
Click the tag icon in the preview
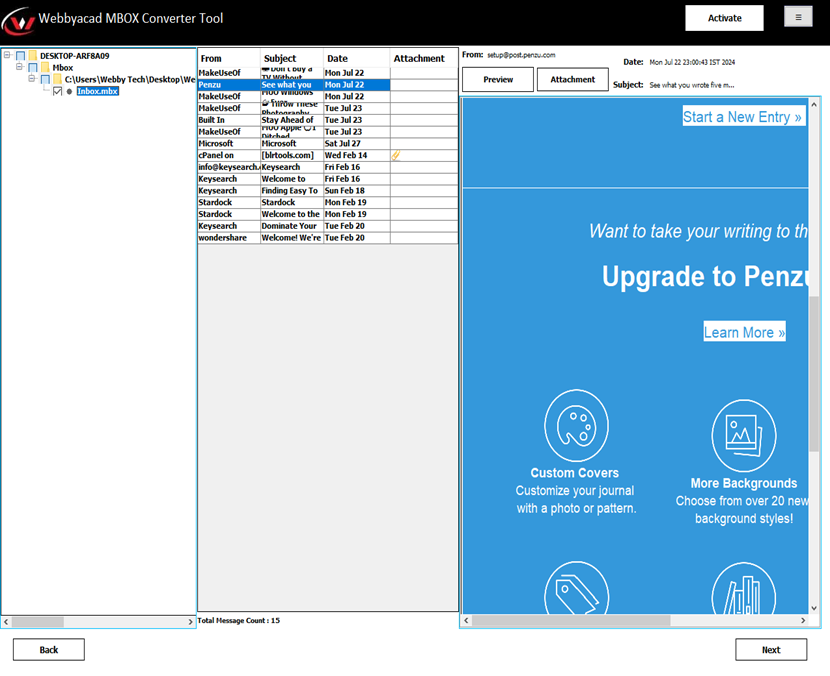(576, 589)
